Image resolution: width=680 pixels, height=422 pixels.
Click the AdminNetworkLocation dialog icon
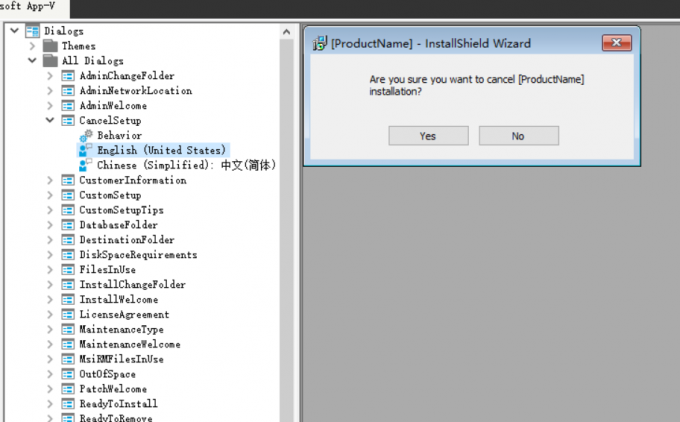68,91
